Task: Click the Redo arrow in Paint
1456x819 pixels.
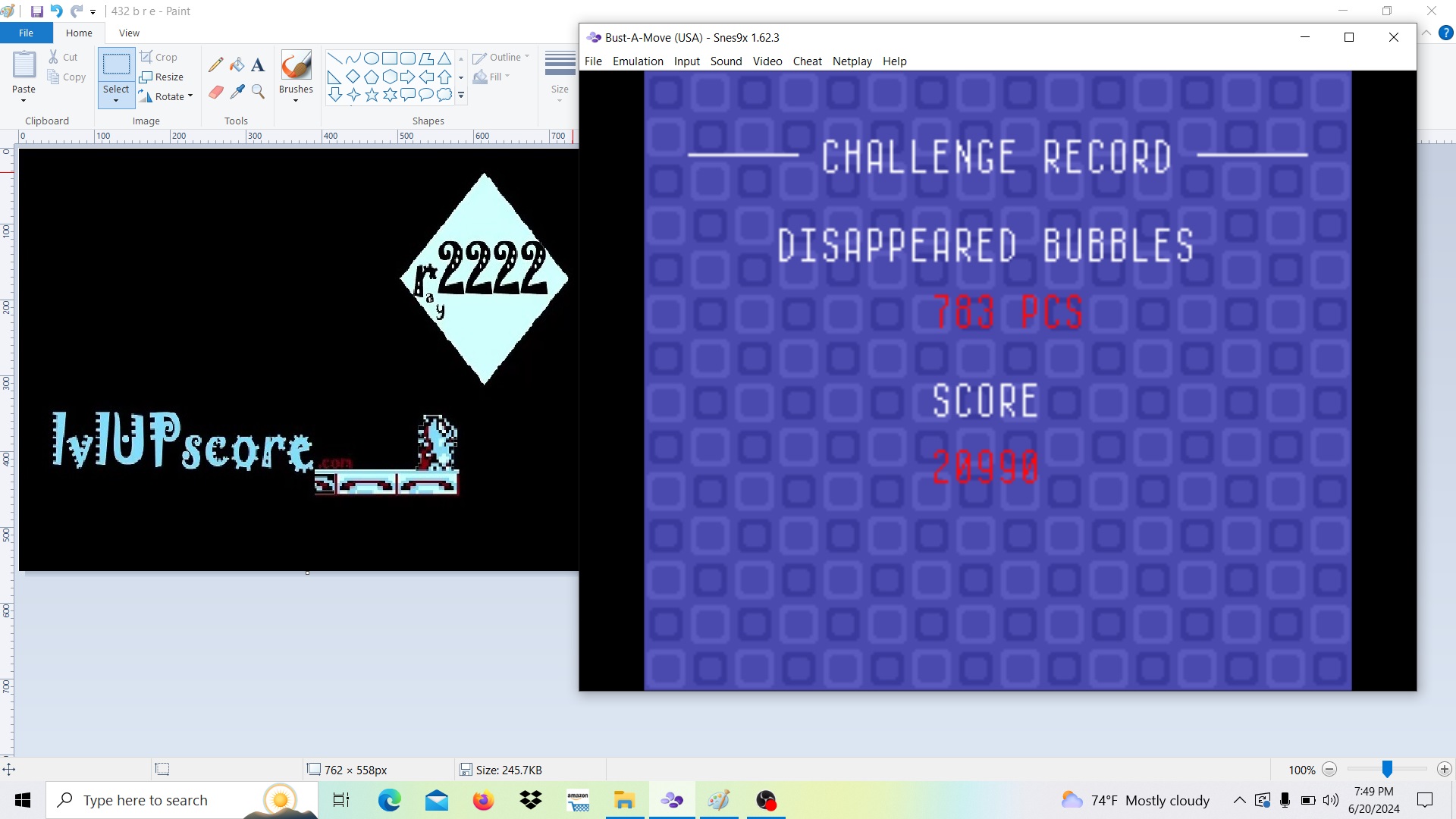Action: click(x=76, y=11)
